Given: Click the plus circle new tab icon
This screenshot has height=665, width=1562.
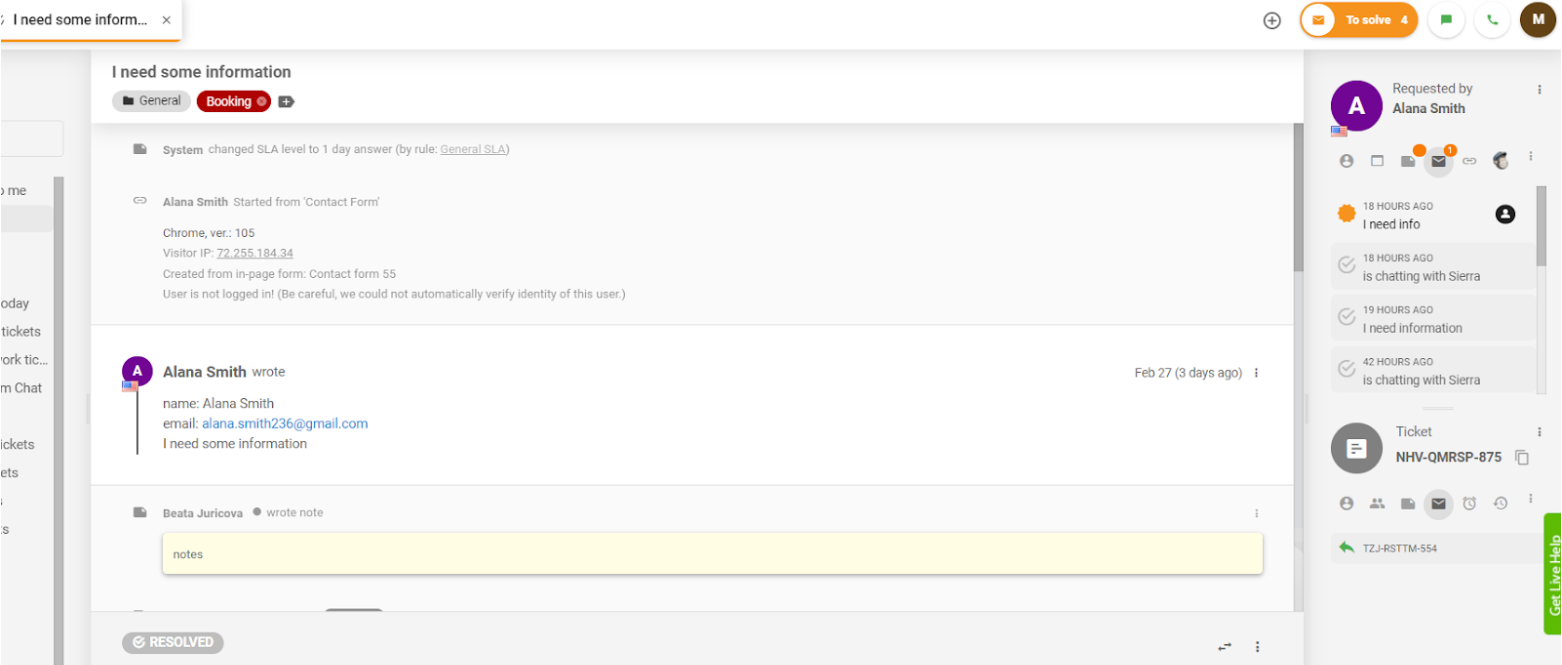Looking at the screenshot, I should pyautogui.click(x=1272, y=20).
